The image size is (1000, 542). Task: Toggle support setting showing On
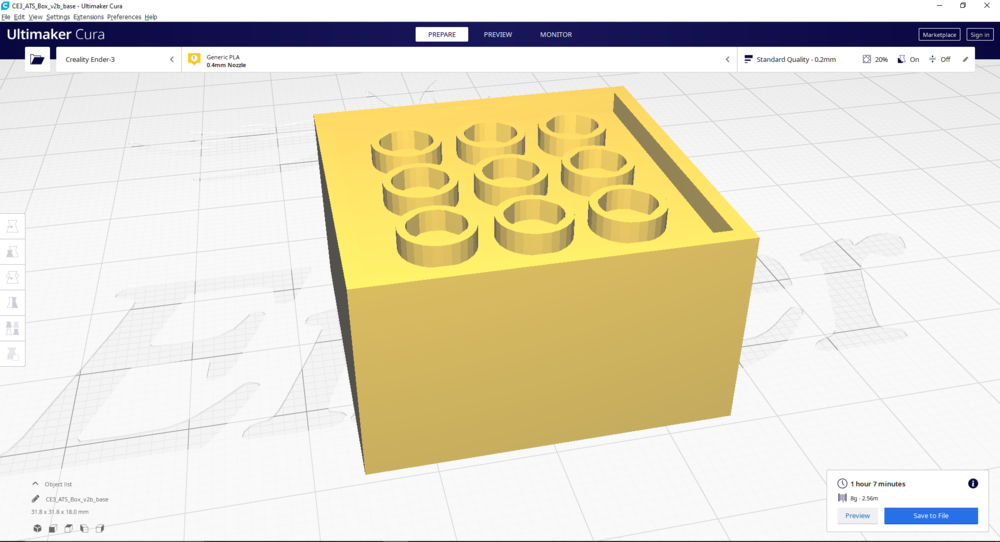point(908,59)
